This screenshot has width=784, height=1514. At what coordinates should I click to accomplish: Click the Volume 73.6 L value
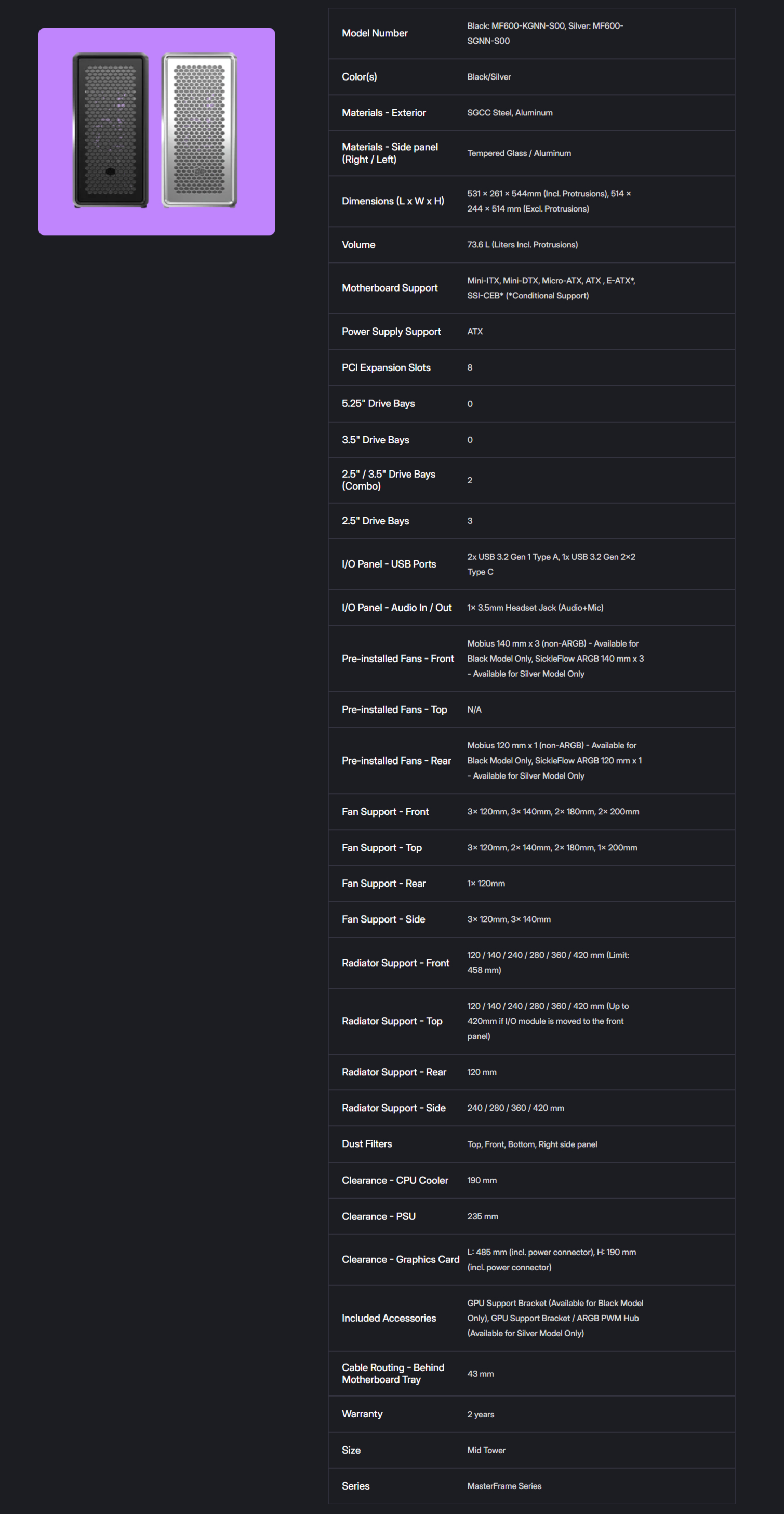[522, 244]
